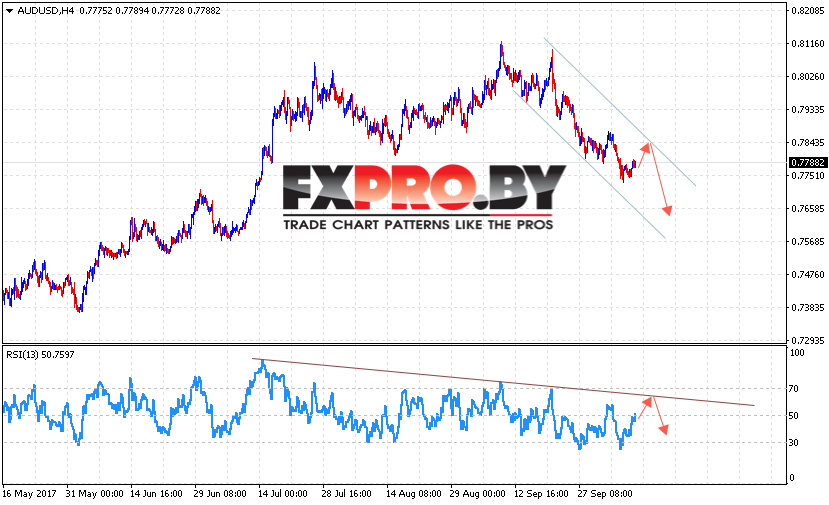Click the 12 Sep 16:00 date label

541,494
